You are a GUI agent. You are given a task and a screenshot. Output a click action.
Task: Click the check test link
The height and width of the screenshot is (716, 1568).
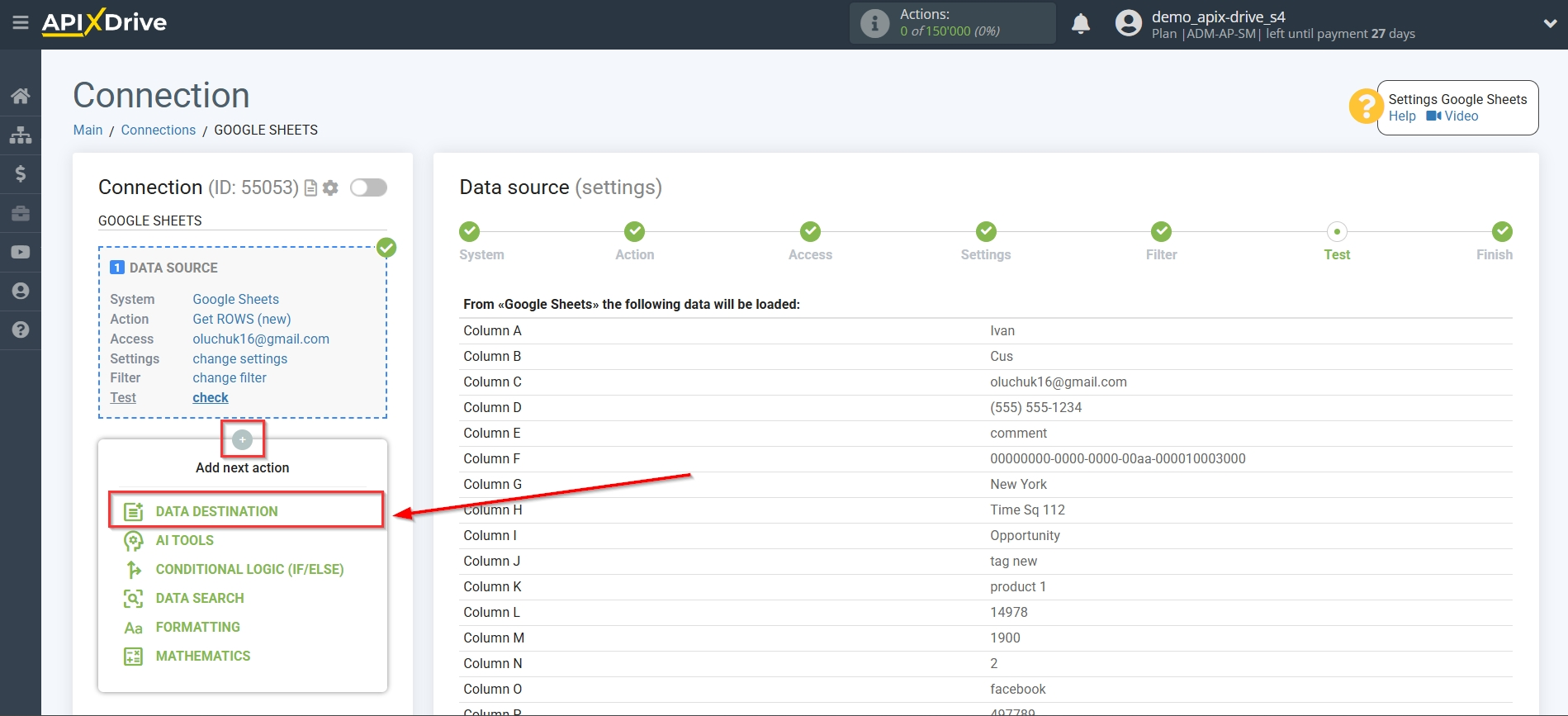coord(211,398)
